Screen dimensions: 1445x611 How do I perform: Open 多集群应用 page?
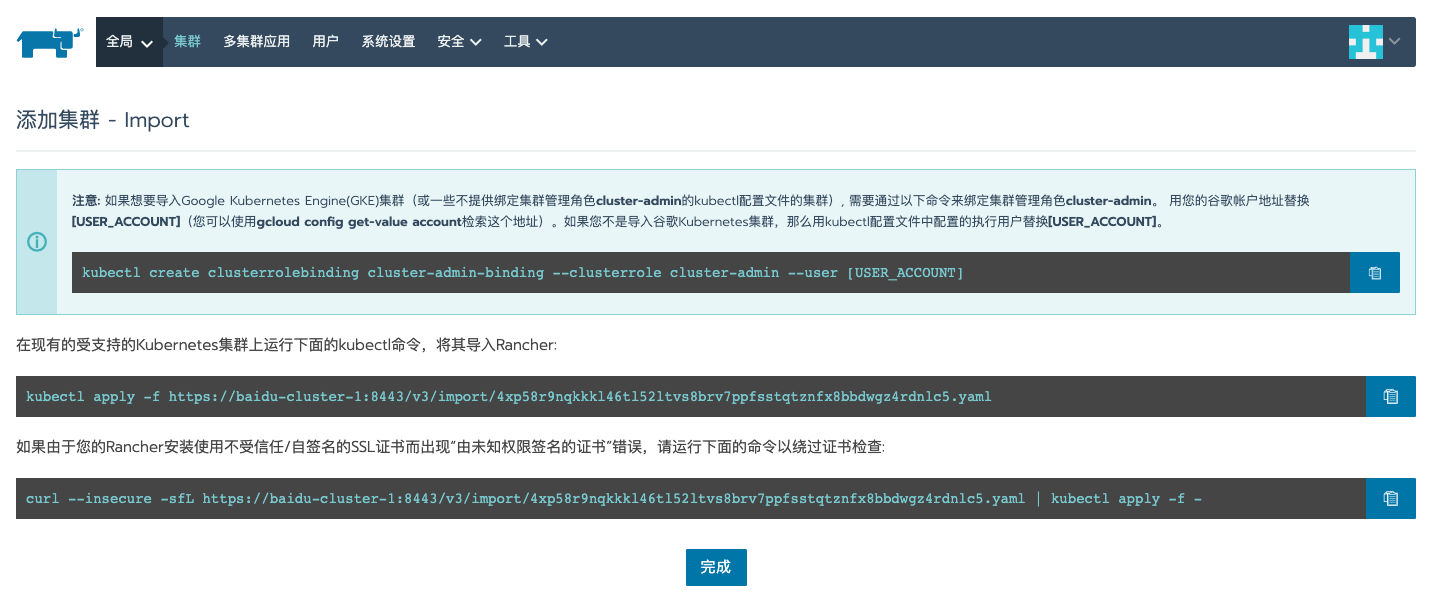(256, 42)
